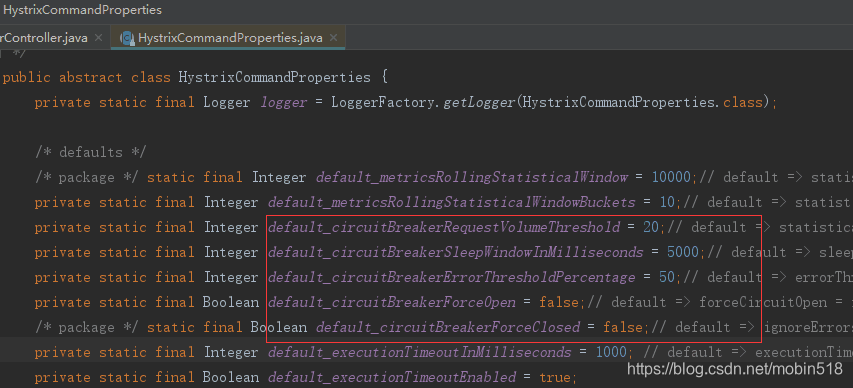
Task: Close the HystrixCommandProperties.java tab
Action: [333, 38]
